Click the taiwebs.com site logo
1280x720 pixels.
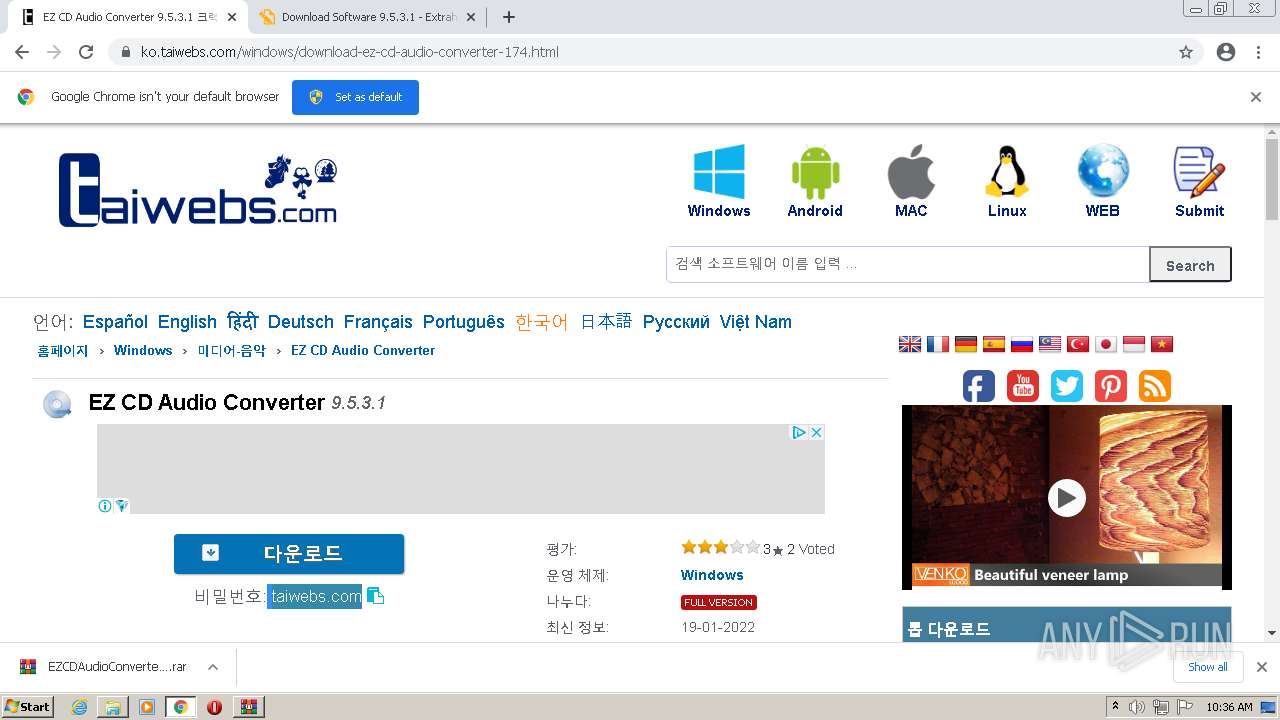tap(198, 190)
